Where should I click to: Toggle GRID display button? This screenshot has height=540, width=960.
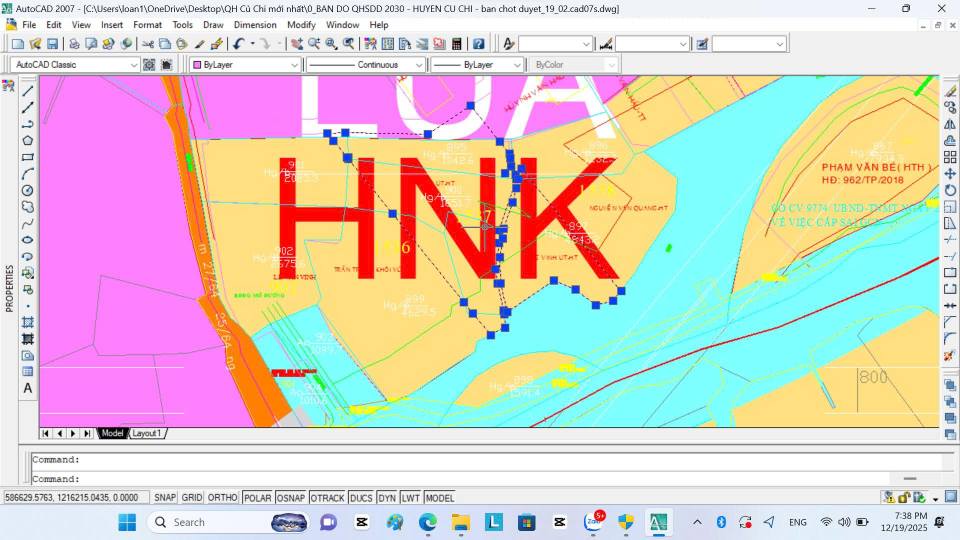click(x=191, y=498)
